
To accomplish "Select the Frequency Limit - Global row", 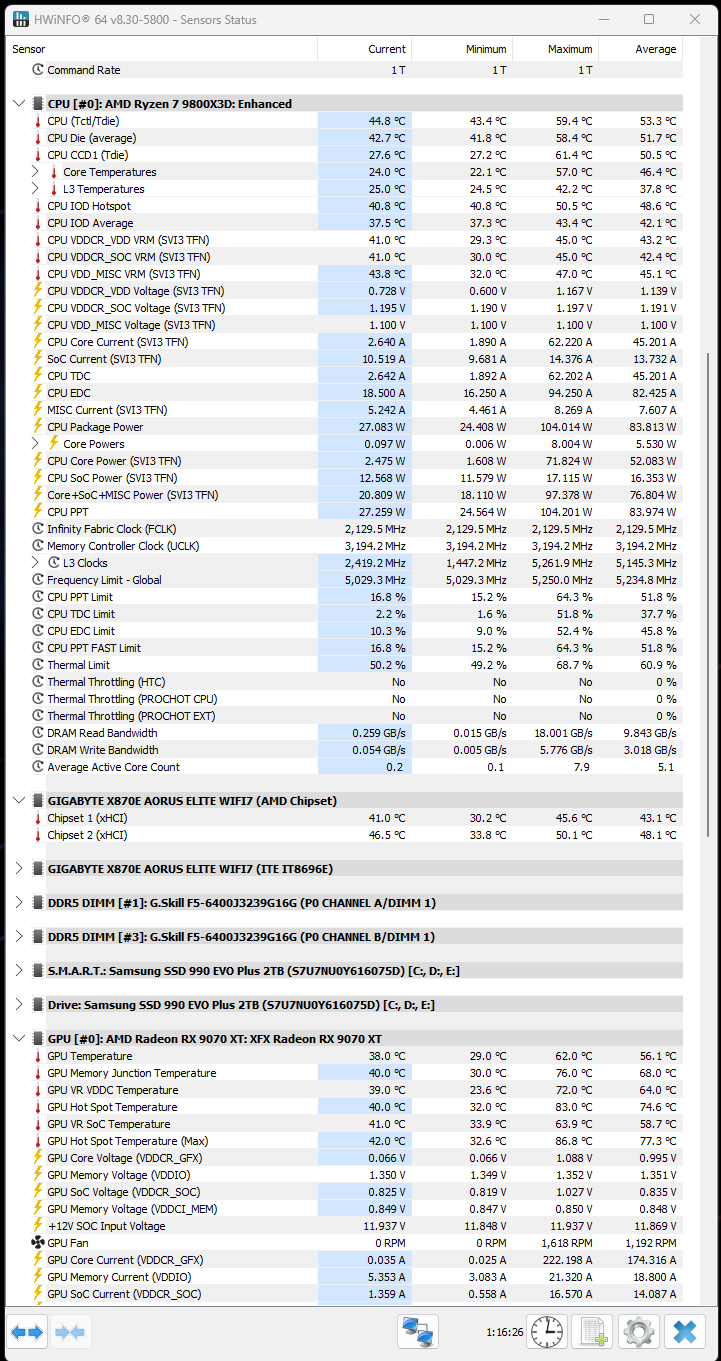I will [x=345, y=580].
